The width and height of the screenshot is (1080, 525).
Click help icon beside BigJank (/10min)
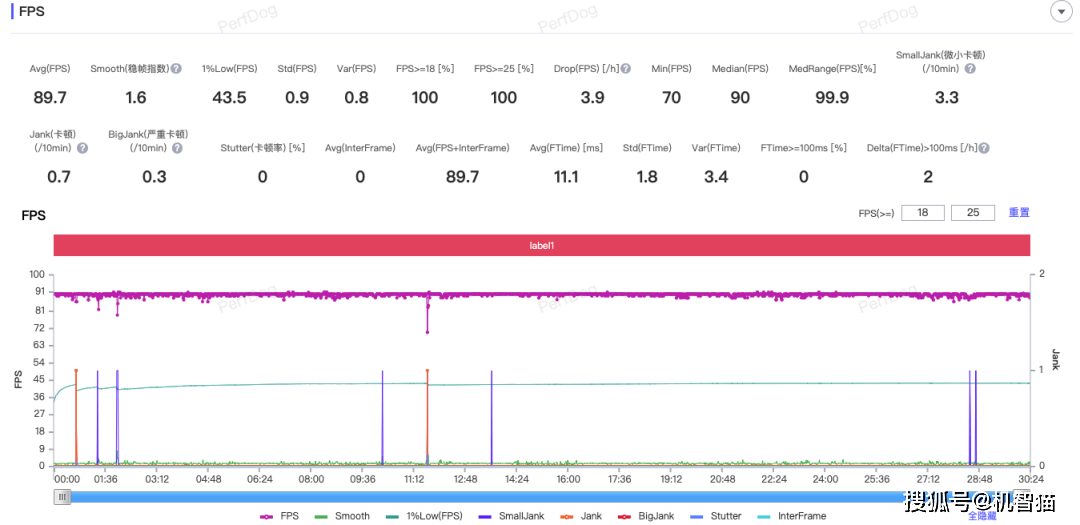point(176,148)
